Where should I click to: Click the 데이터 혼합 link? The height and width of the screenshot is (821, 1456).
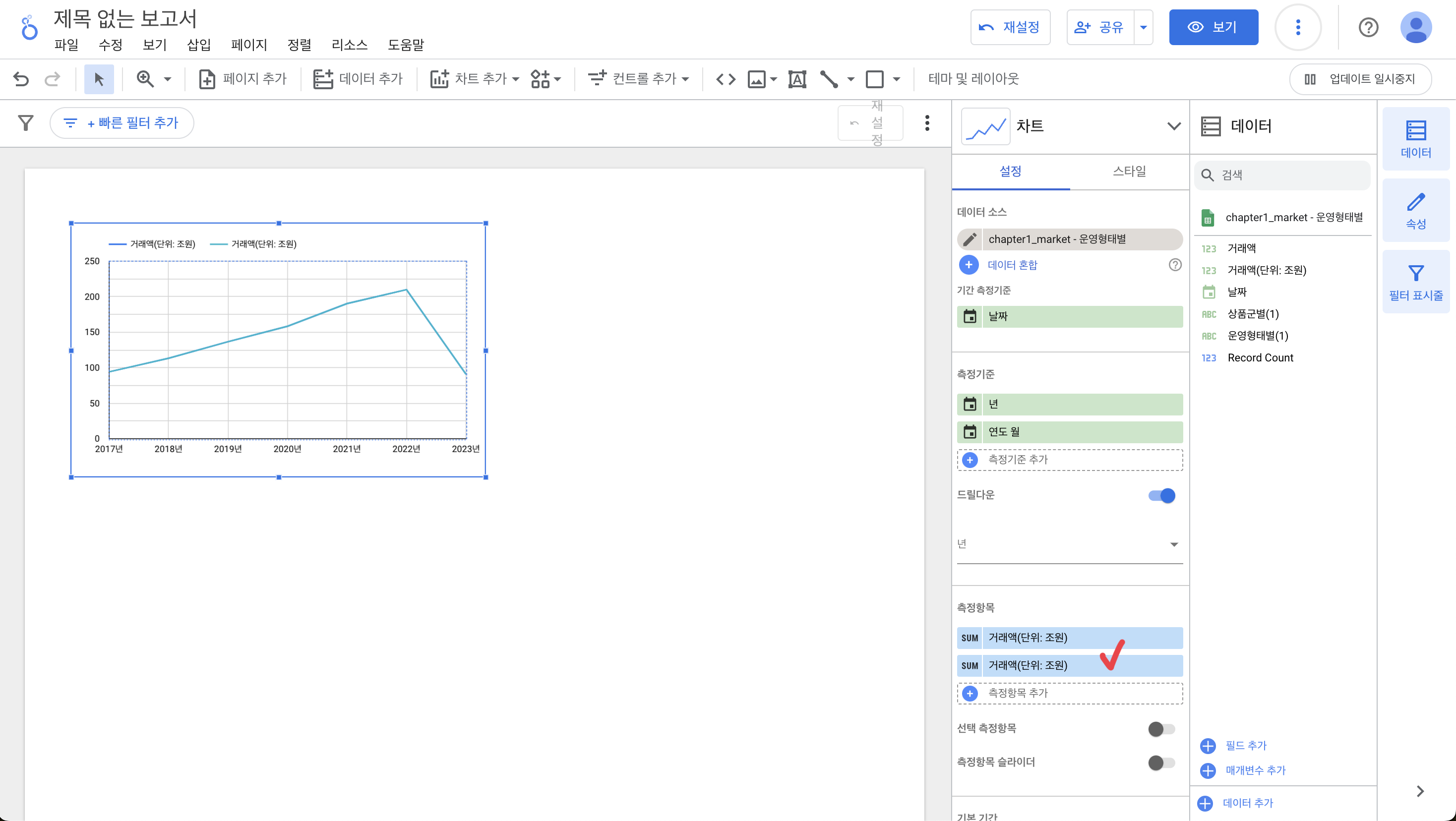coord(1012,265)
